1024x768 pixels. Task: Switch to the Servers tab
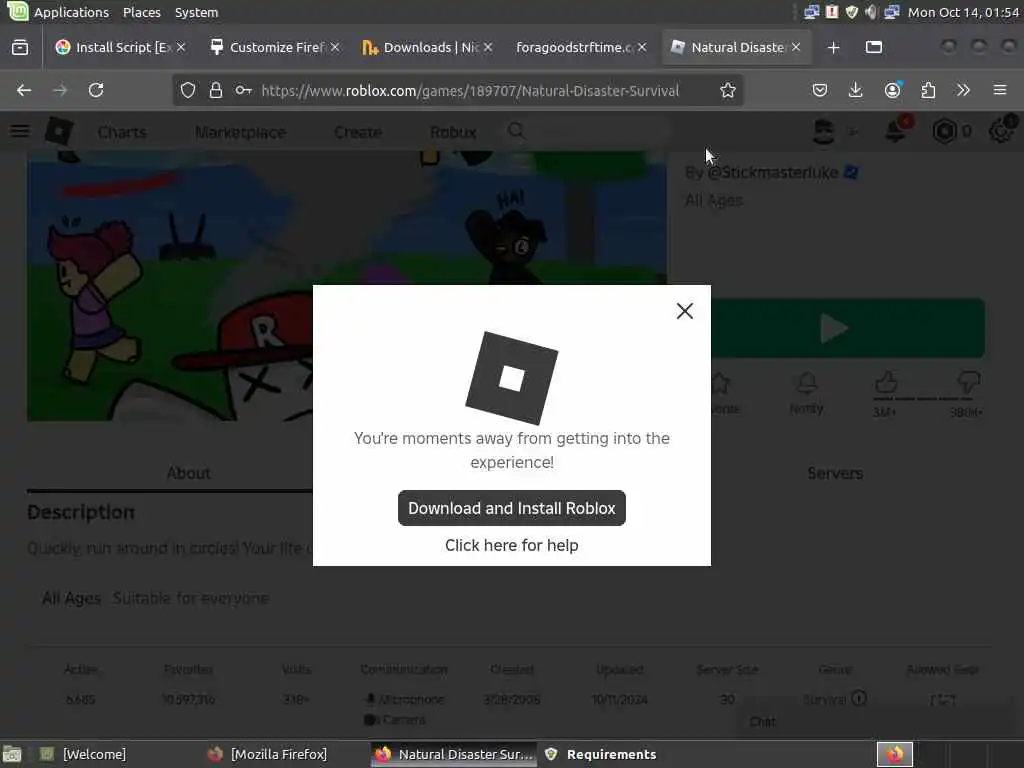pyautogui.click(x=835, y=473)
